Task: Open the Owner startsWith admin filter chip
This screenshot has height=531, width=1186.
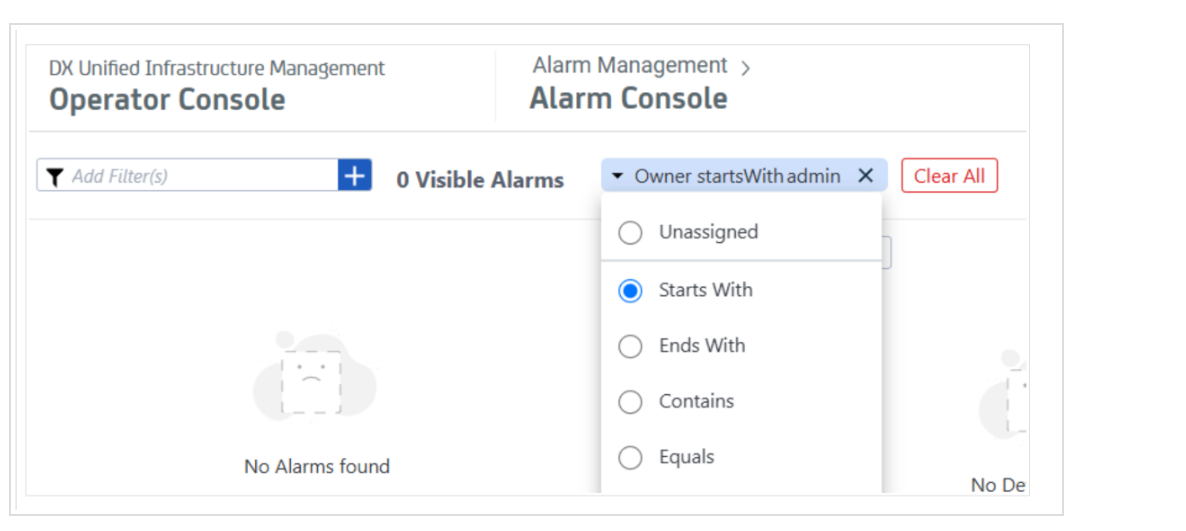Action: (x=737, y=176)
